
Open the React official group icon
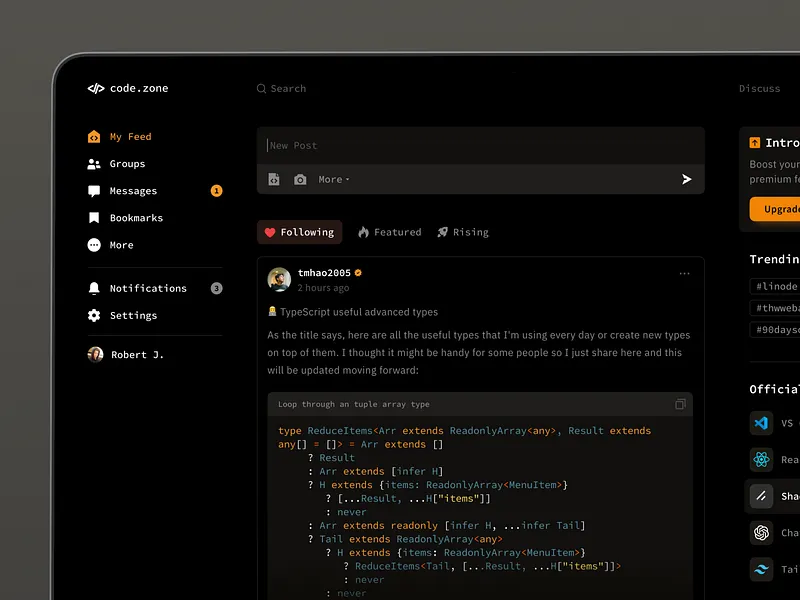[x=762, y=460]
